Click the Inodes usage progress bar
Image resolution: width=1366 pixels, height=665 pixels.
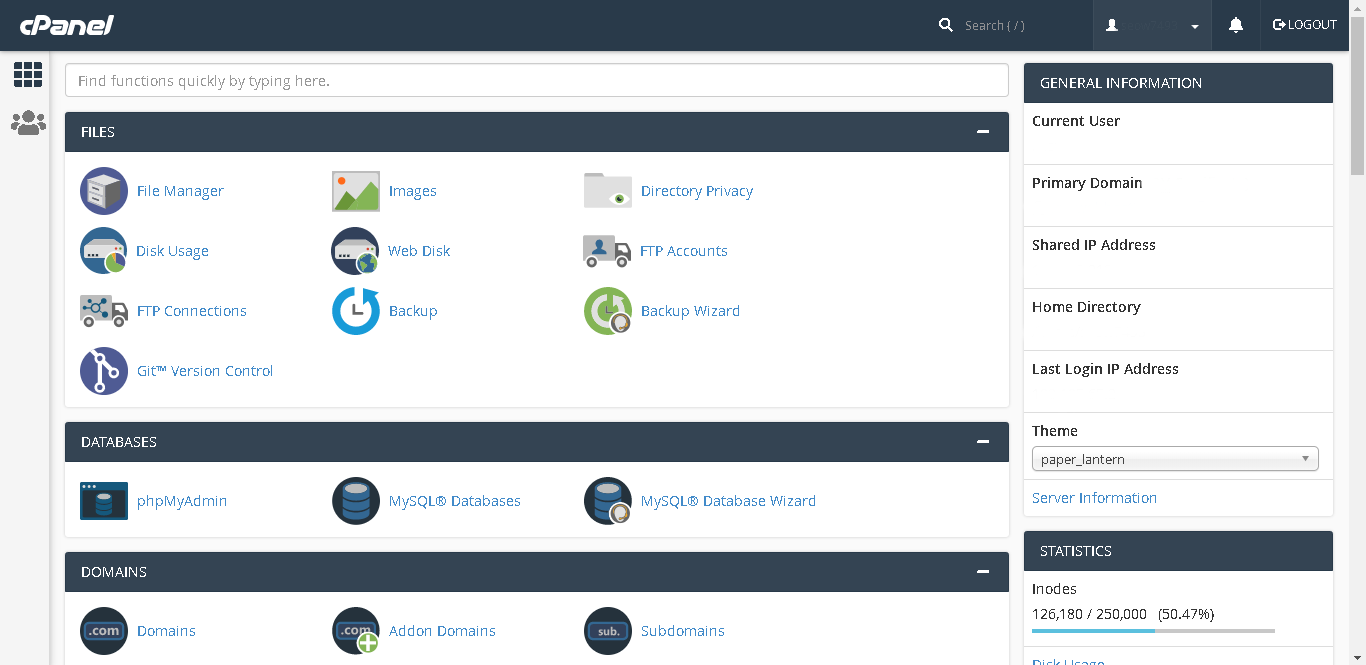1153,631
